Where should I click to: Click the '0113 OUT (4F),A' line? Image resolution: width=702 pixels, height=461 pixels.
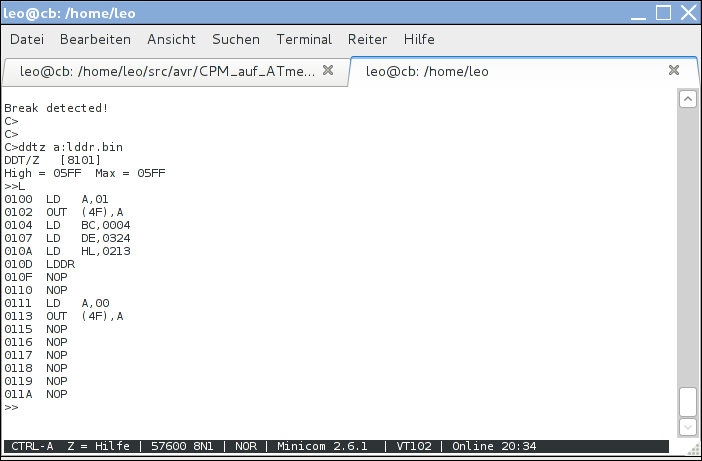[x=64, y=316]
